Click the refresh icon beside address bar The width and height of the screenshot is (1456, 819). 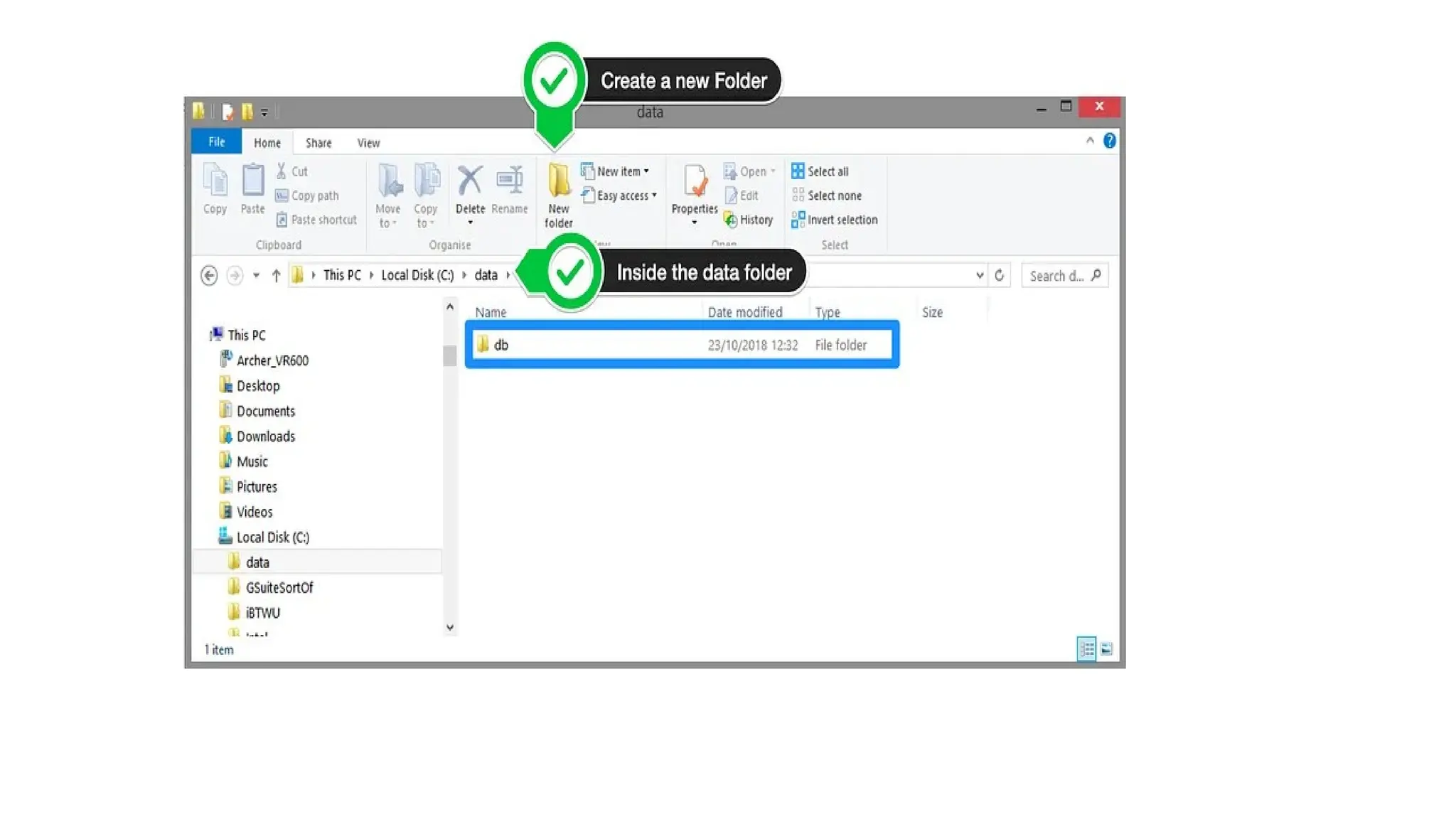tap(999, 276)
